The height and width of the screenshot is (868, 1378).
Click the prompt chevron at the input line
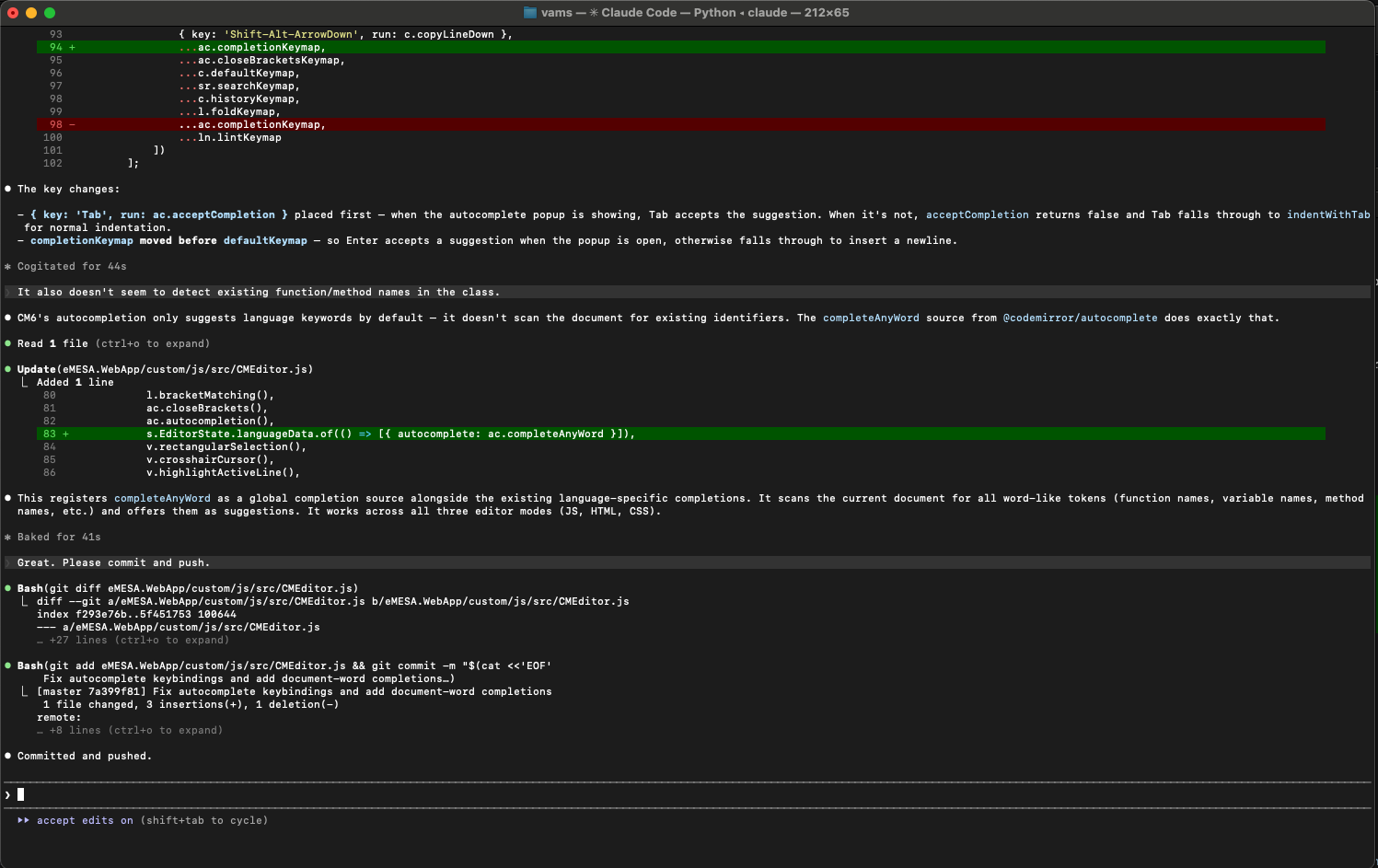(8, 794)
